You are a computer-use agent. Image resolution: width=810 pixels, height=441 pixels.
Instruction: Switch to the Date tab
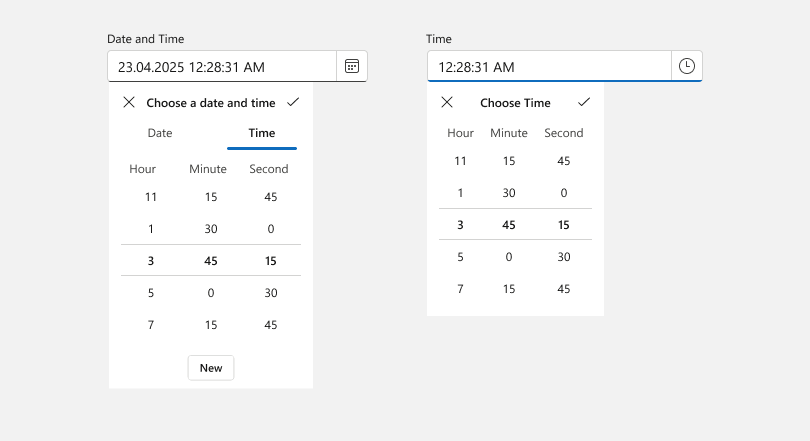[x=160, y=133]
